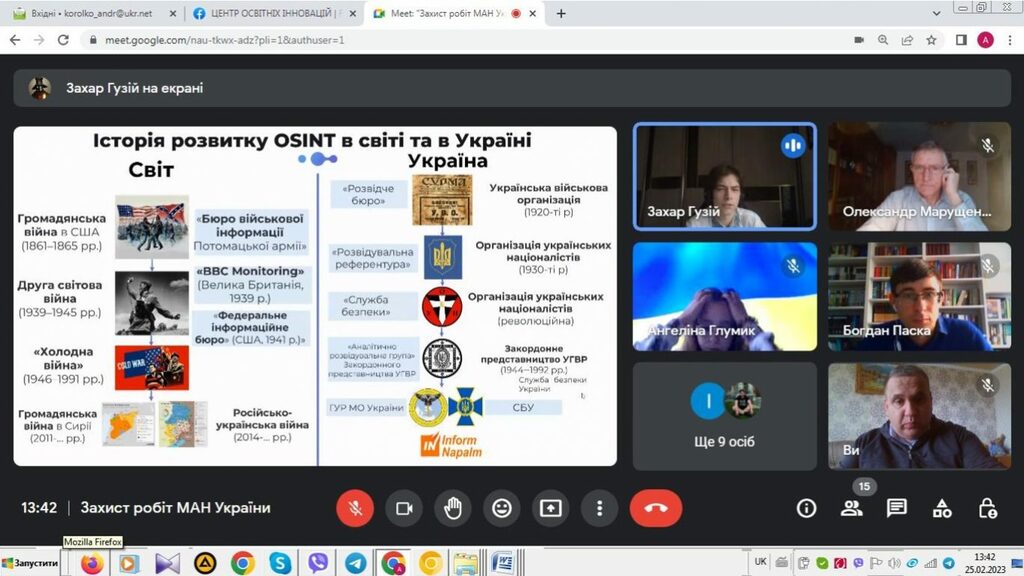Raise hand in the meeting
The height and width of the screenshot is (576, 1024).
[453, 508]
